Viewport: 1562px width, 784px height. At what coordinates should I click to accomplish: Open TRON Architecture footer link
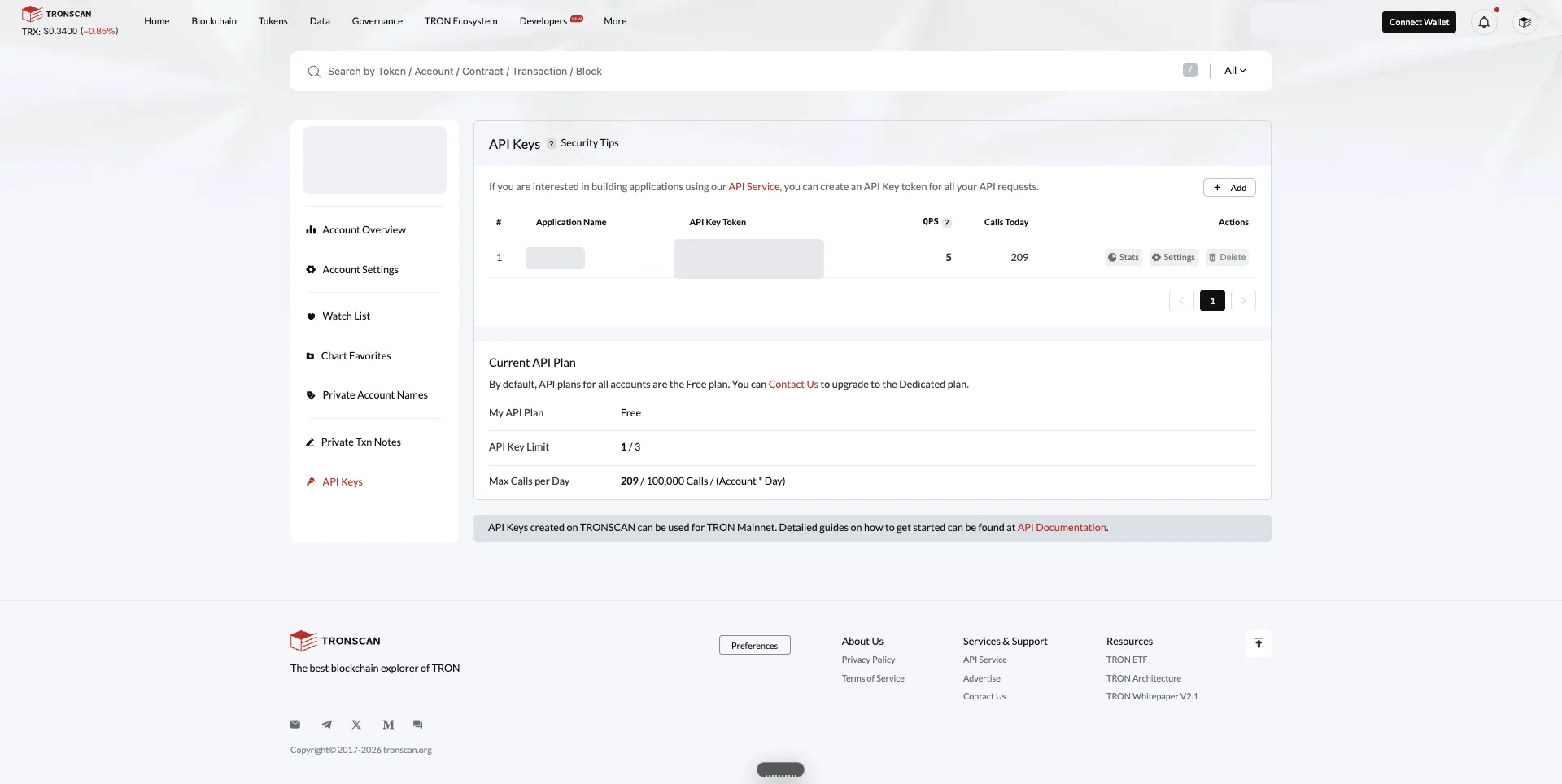tap(1143, 679)
